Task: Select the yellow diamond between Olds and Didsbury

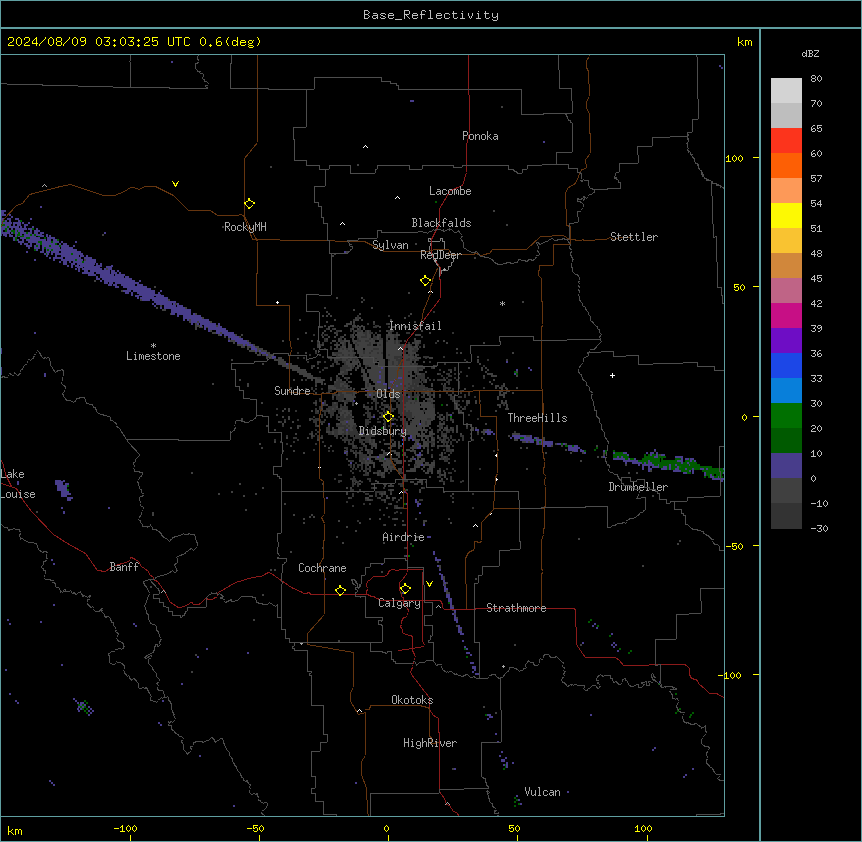Action: click(x=389, y=417)
